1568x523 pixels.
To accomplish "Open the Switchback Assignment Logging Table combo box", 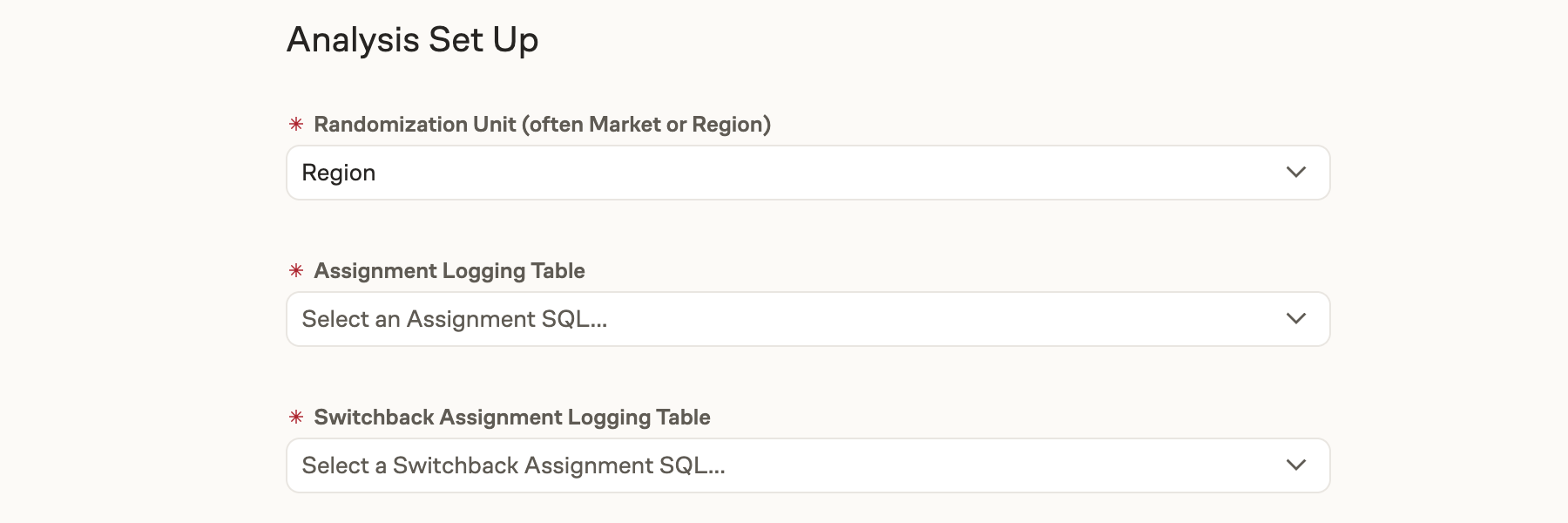I will 808,465.
